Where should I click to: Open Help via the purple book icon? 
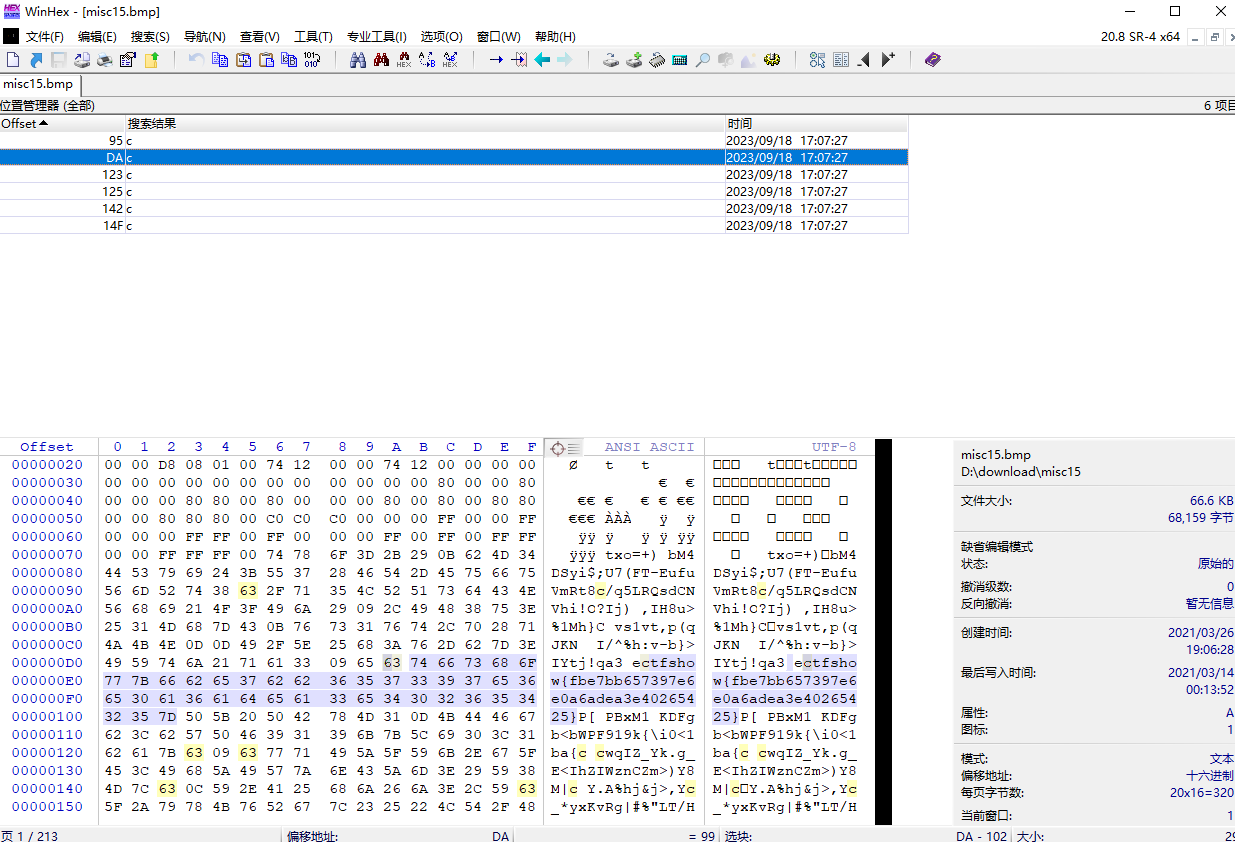click(x=933, y=60)
